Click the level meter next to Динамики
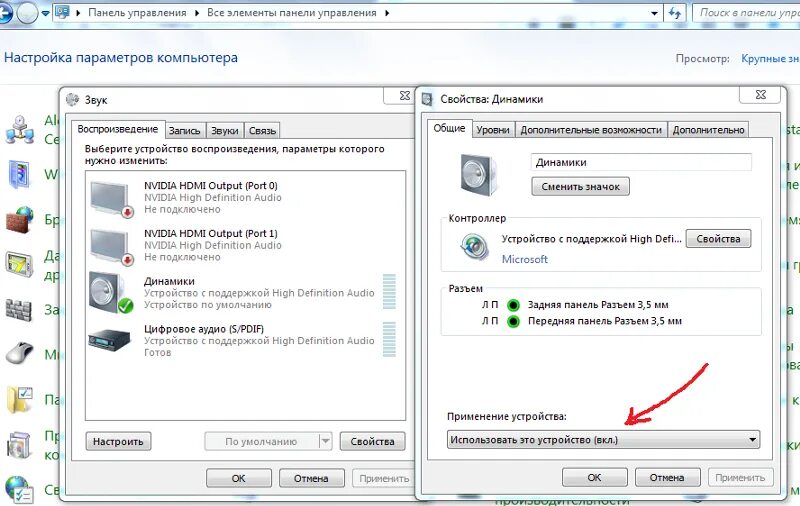The height and width of the screenshot is (506, 800). pyautogui.click(x=389, y=291)
